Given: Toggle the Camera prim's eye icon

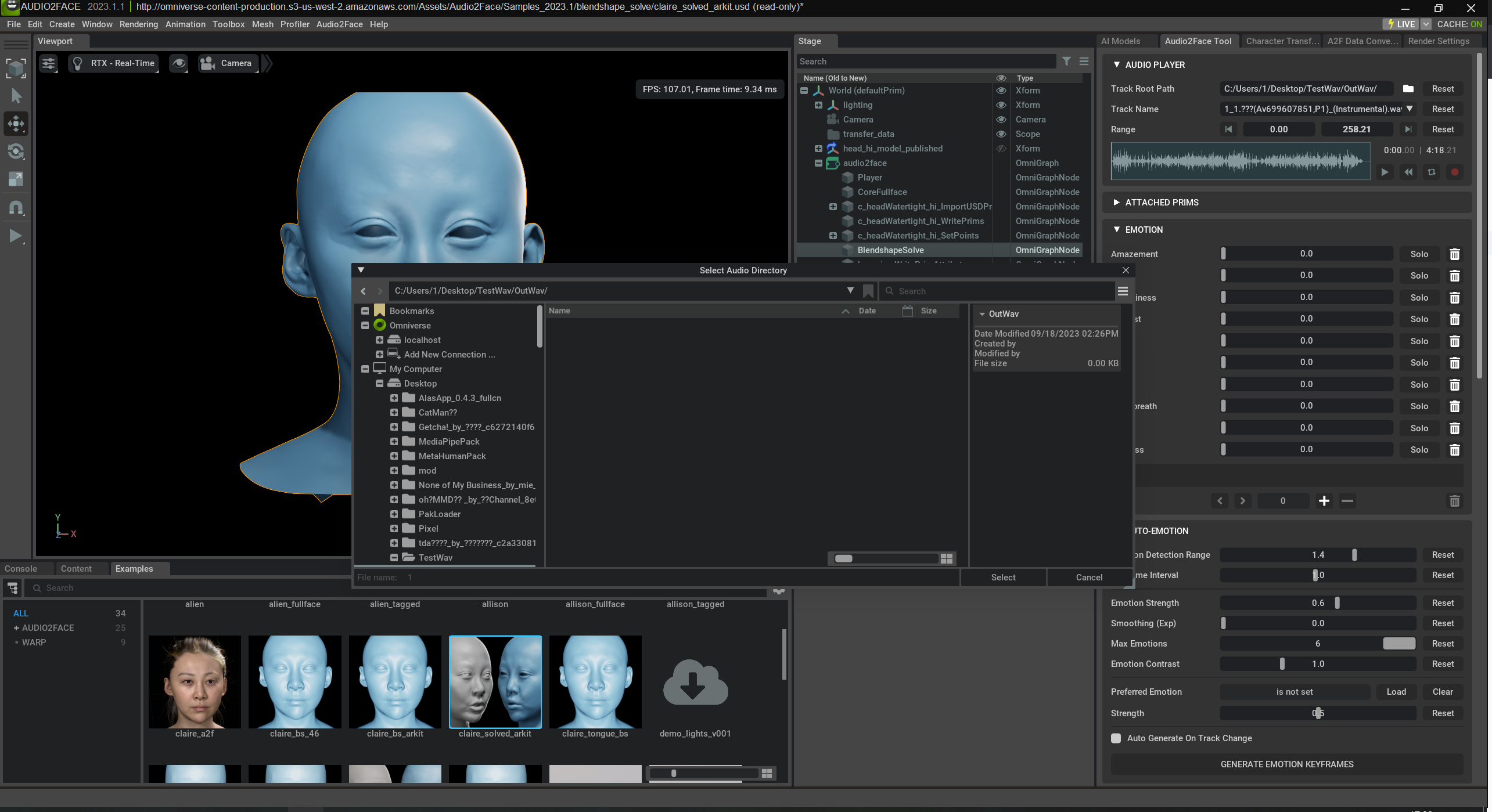Looking at the screenshot, I should 1001,120.
